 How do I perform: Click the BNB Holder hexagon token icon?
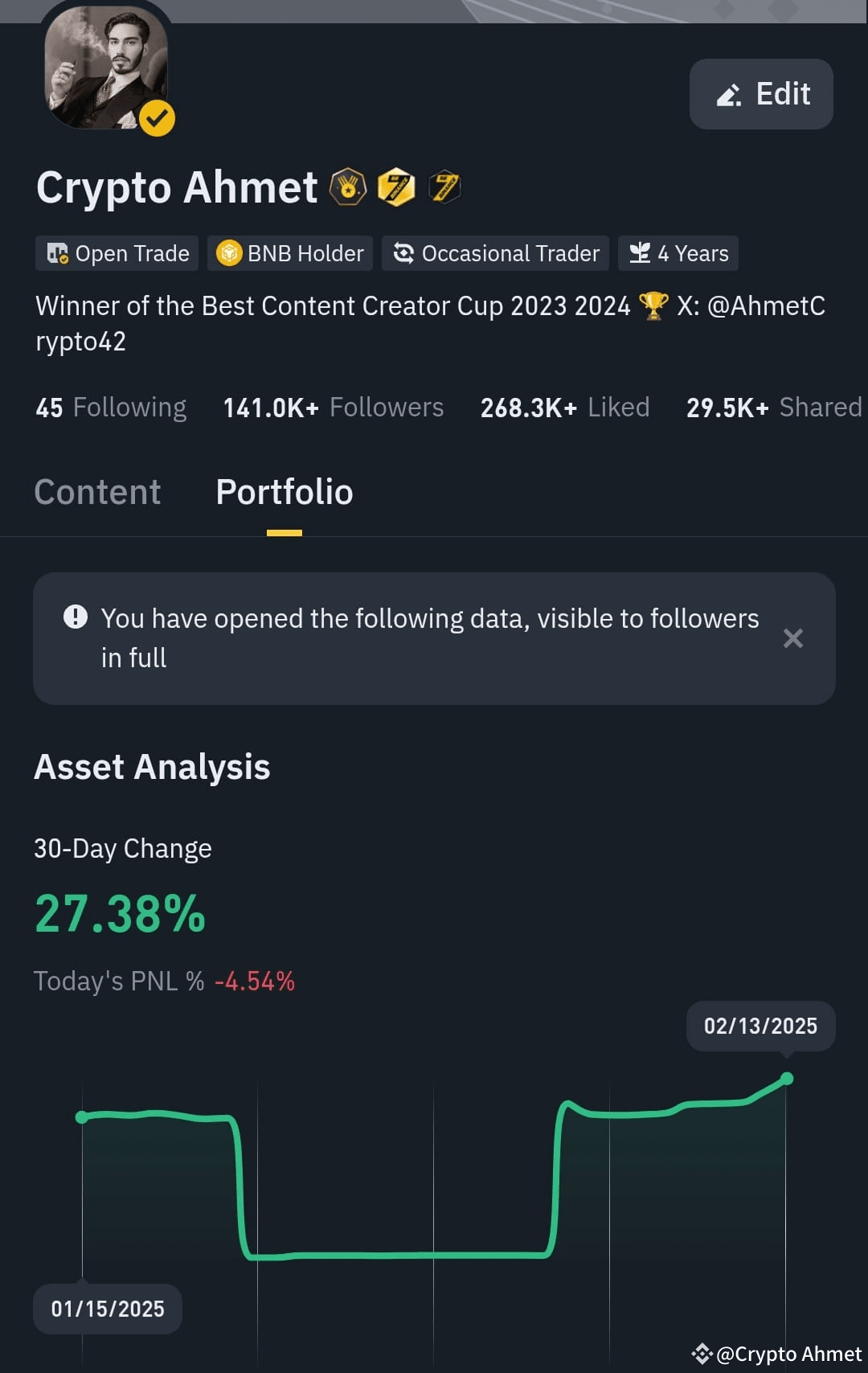[231, 253]
